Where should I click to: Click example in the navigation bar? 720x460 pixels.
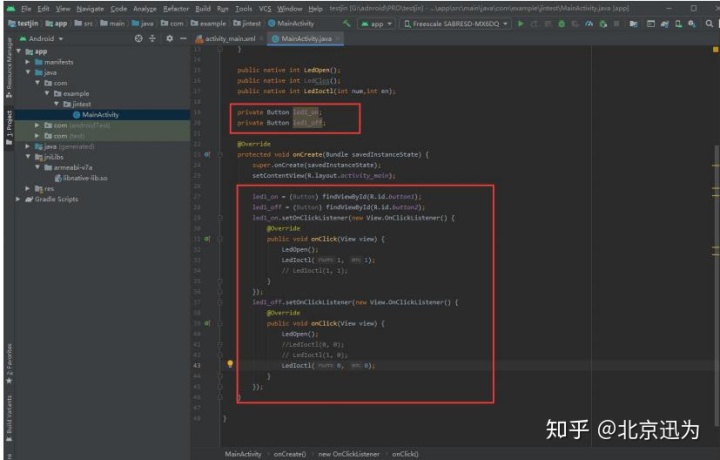click(208, 23)
